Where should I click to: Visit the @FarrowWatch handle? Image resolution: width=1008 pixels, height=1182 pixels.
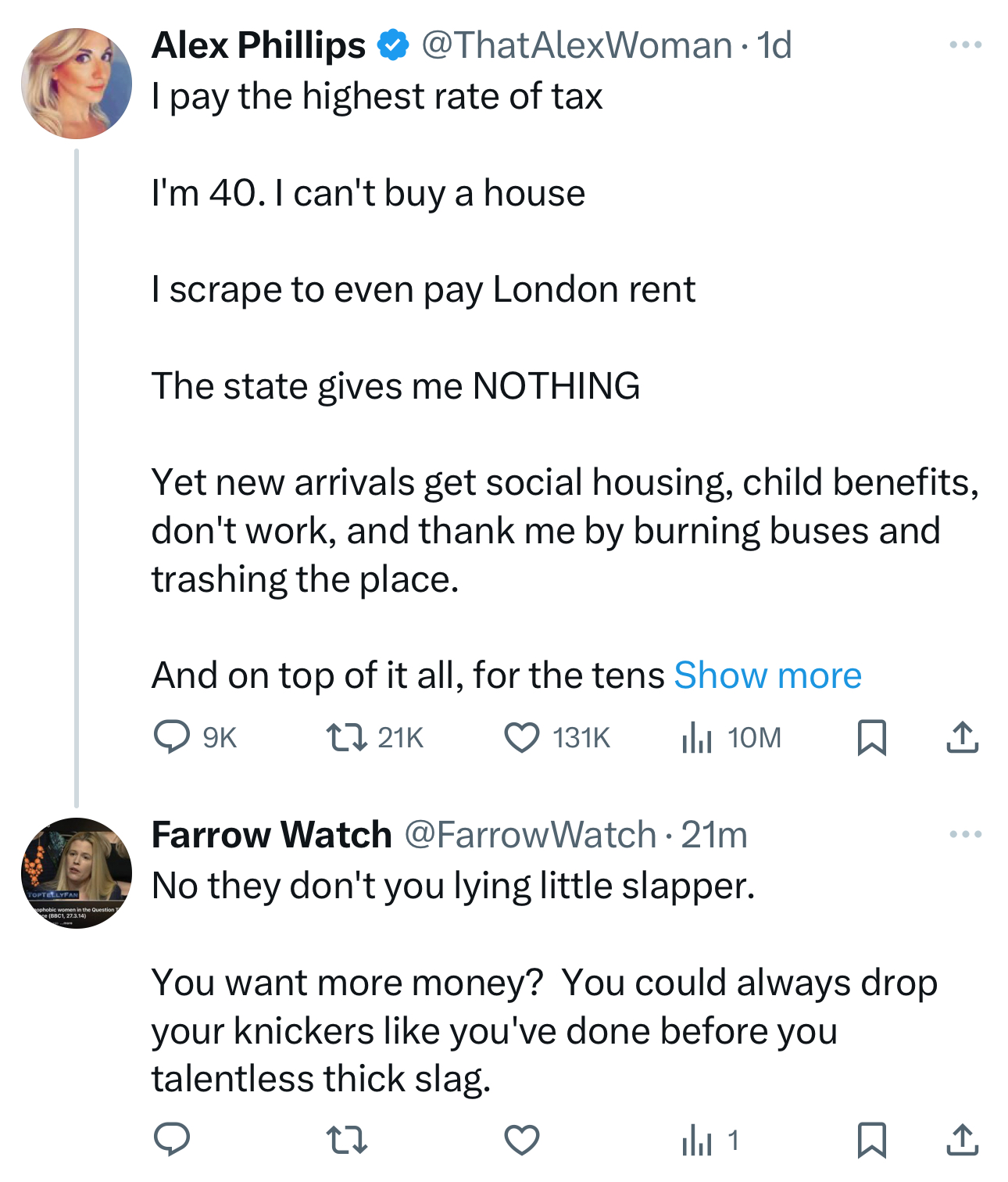tap(530, 835)
